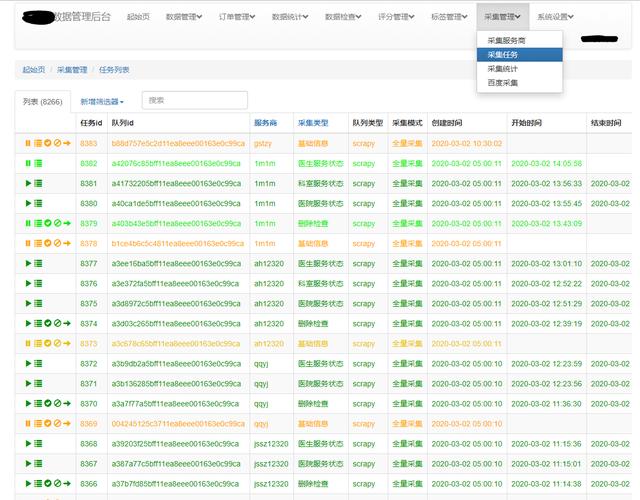640x500 pixels.
Task: Expand the 系统设置 menu
Action: [556, 17]
